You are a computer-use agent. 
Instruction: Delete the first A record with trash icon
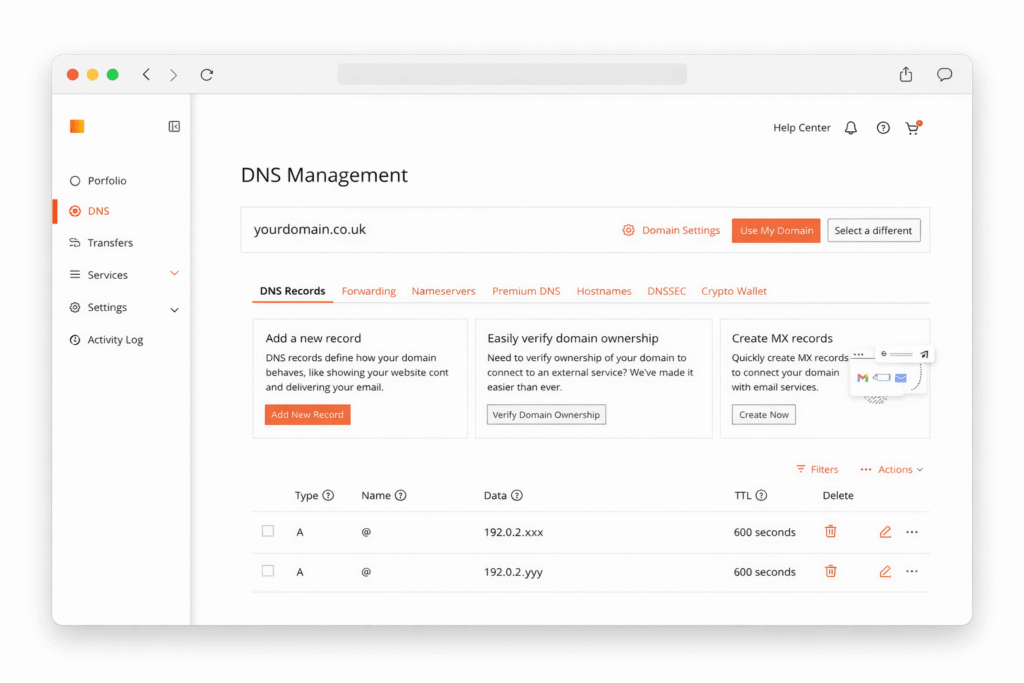coord(830,531)
